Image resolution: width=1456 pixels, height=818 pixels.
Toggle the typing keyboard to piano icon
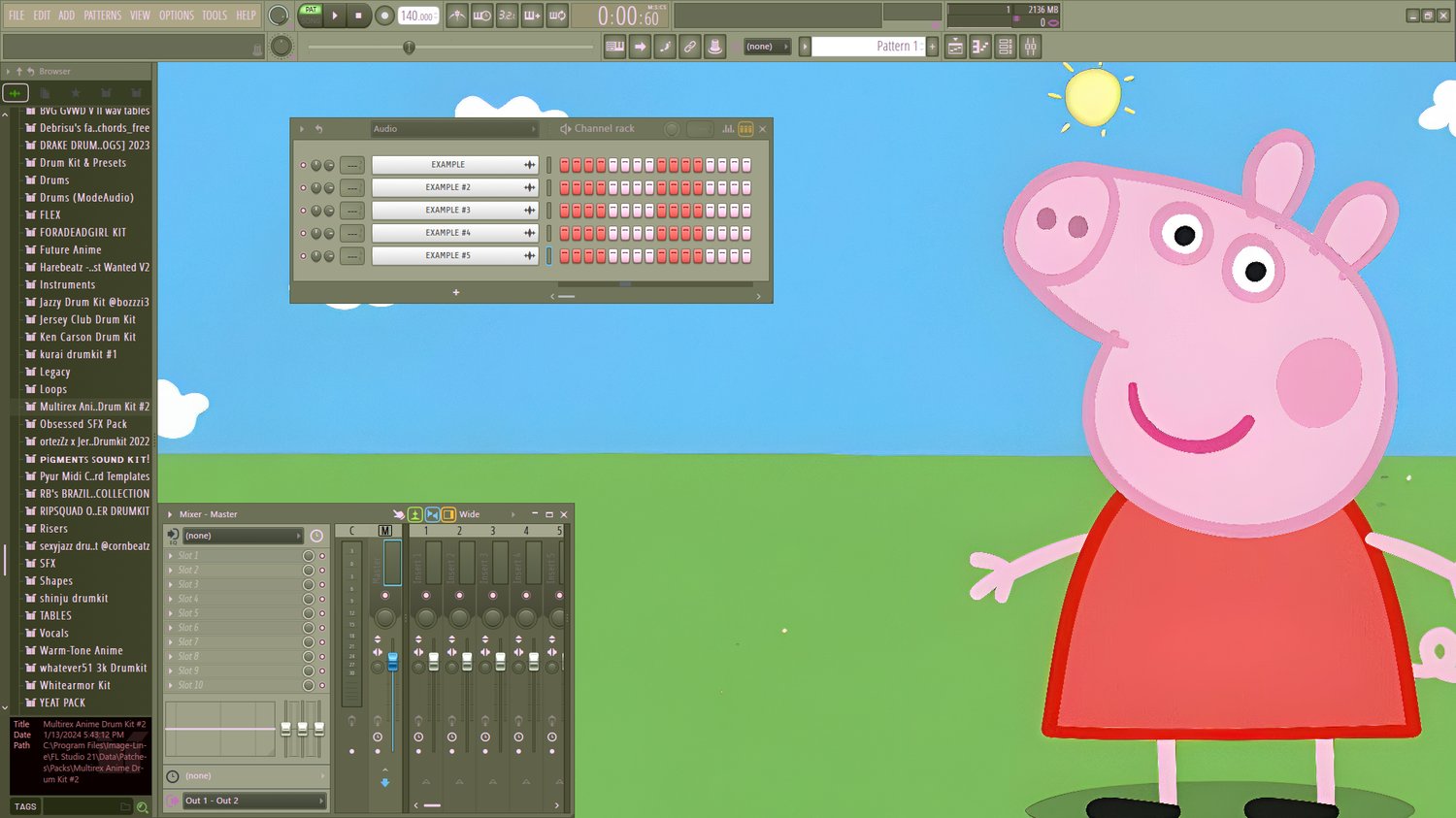tap(614, 47)
